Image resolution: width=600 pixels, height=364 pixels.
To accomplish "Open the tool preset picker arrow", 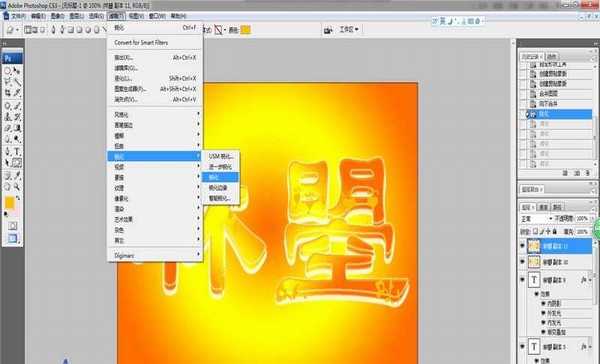I will (x=17, y=30).
